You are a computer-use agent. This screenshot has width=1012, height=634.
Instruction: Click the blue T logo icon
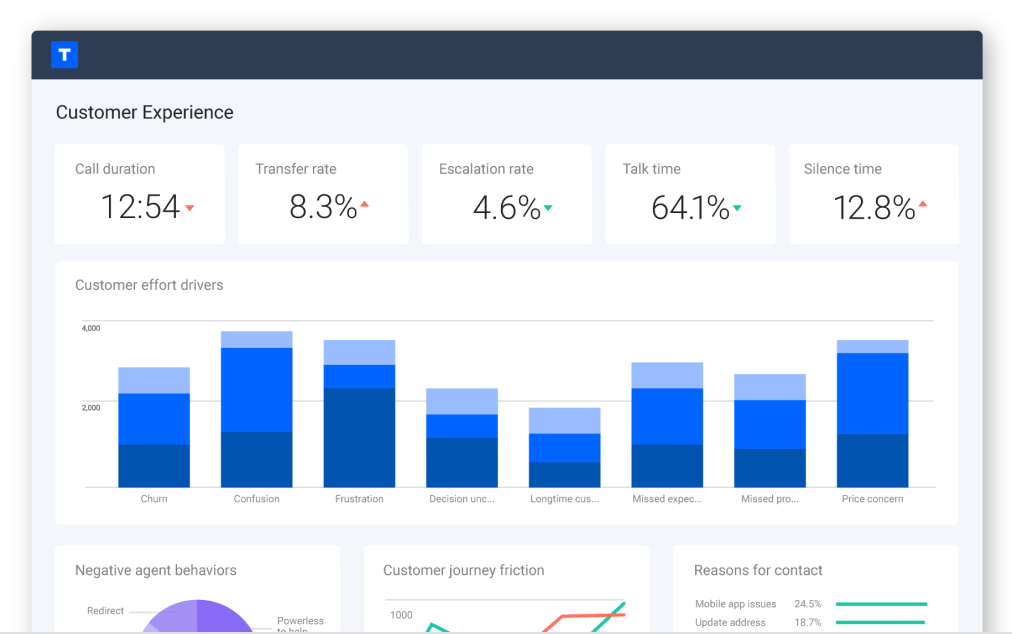[x=65, y=54]
